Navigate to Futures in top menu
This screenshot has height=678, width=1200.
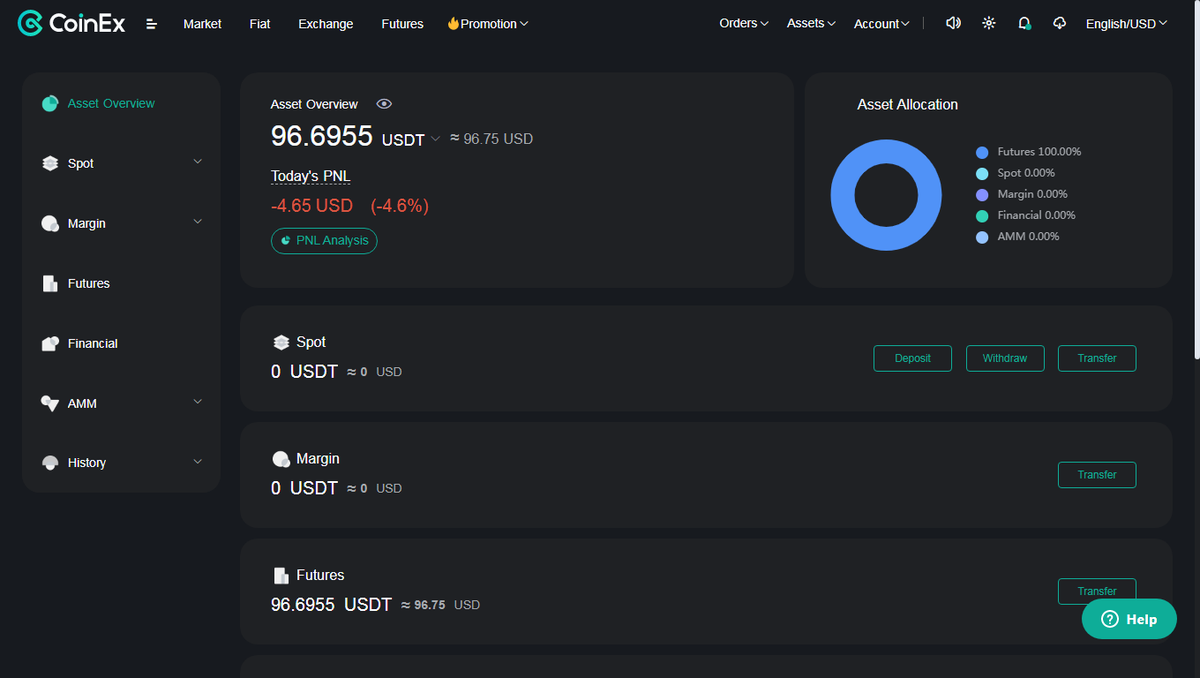[402, 24]
